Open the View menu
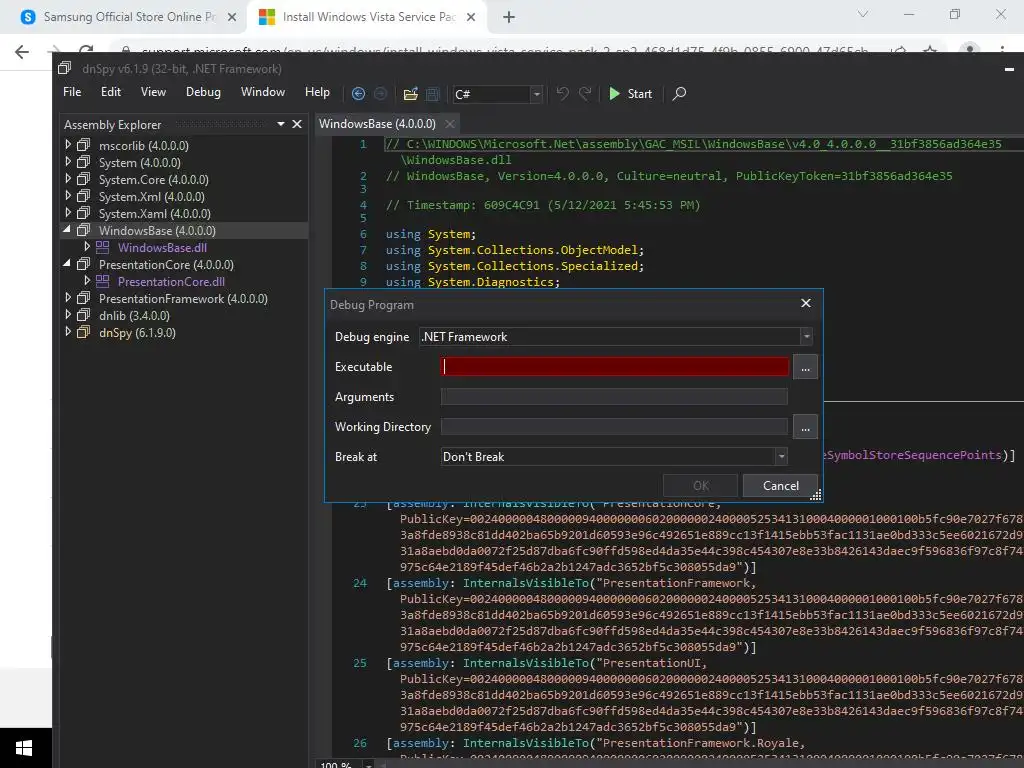This screenshot has height=768, width=1024. [x=153, y=92]
